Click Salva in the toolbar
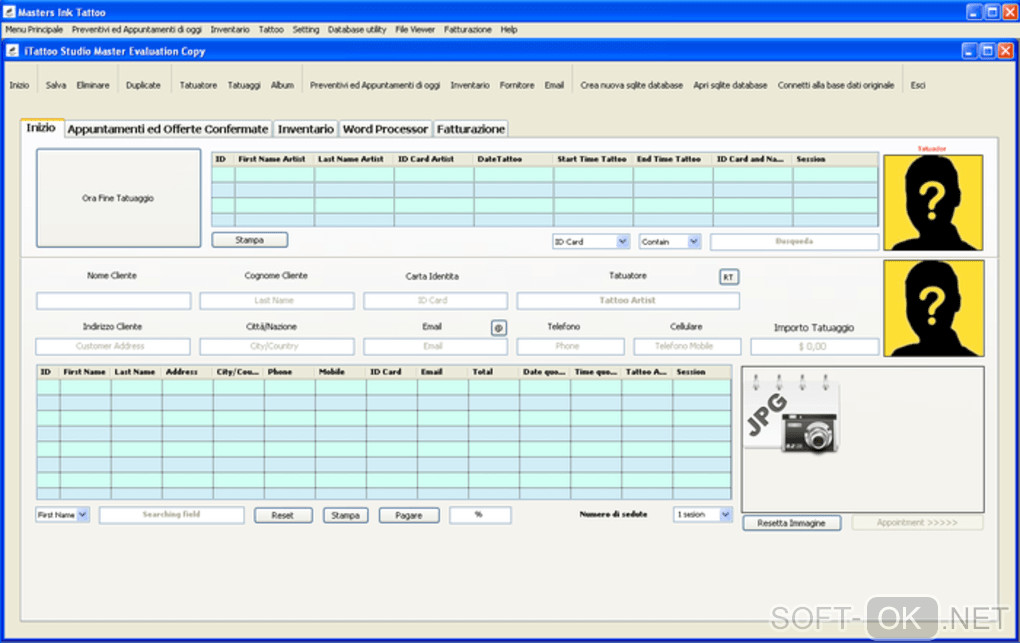Image resolution: width=1020 pixels, height=643 pixels. click(x=56, y=85)
